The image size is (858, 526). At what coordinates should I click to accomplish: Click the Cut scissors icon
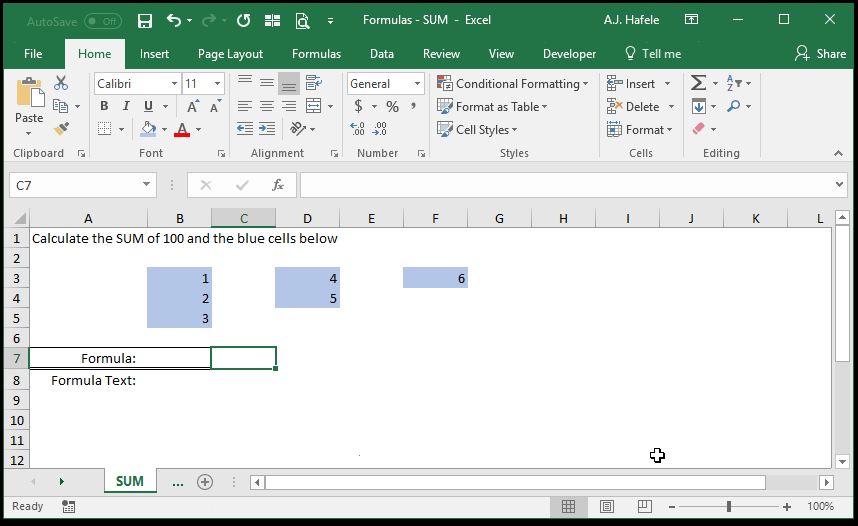[61, 83]
